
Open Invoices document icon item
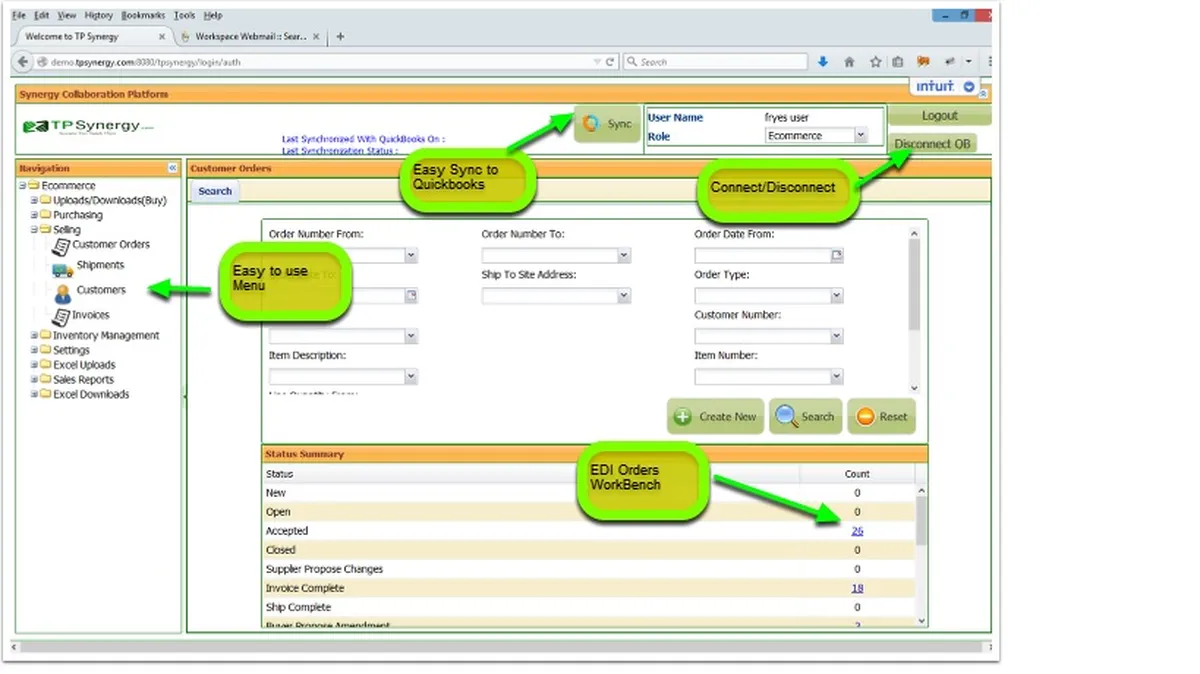click(x=81, y=315)
